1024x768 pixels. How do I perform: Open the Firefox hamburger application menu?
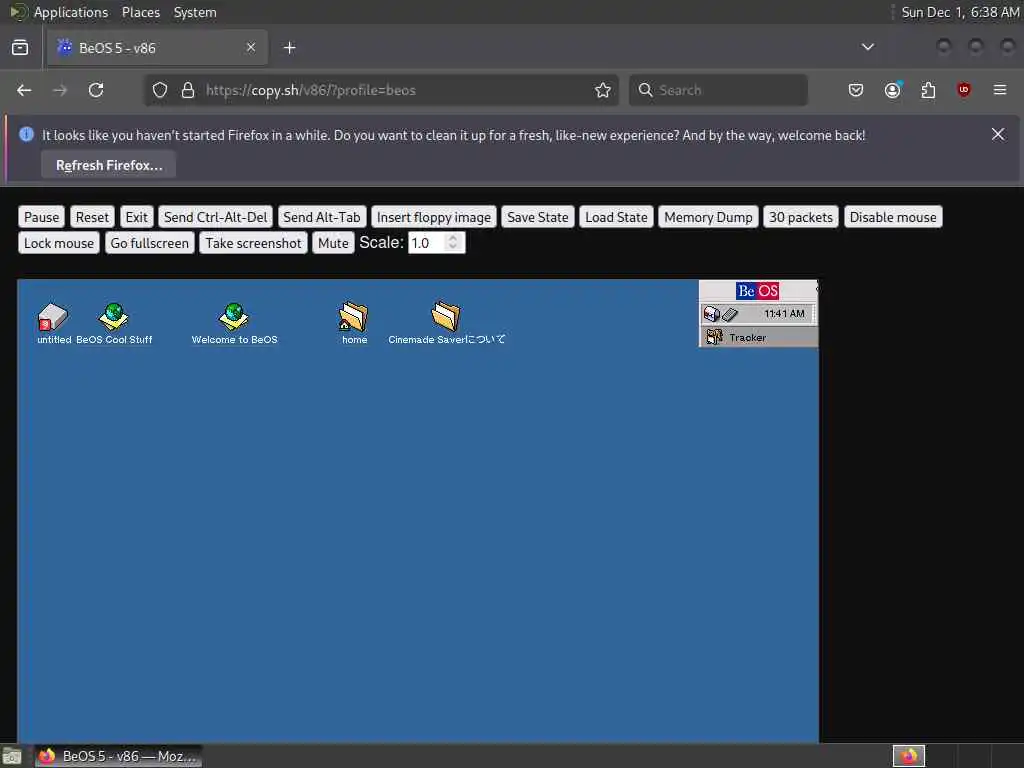point(1000,90)
